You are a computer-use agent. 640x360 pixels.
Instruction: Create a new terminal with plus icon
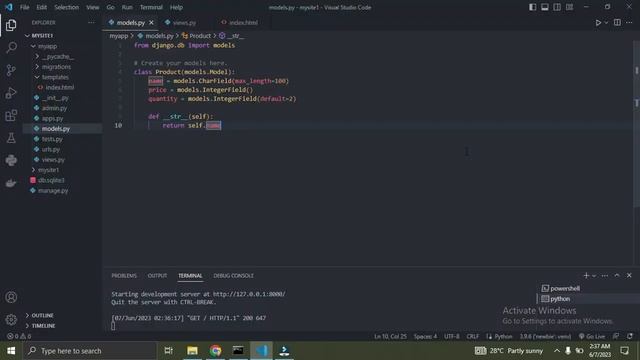coord(586,276)
